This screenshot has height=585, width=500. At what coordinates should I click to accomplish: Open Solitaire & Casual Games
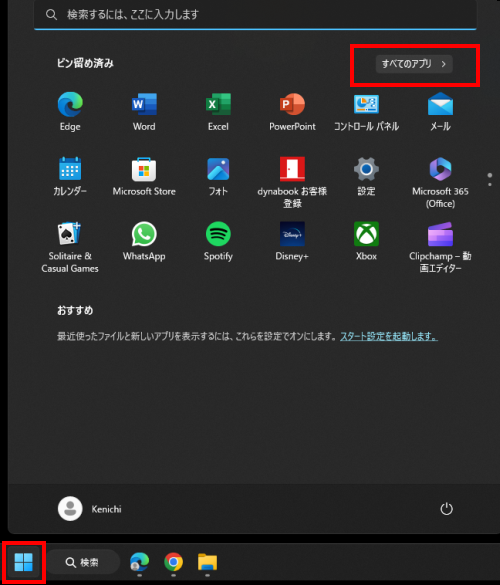[70, 247]
